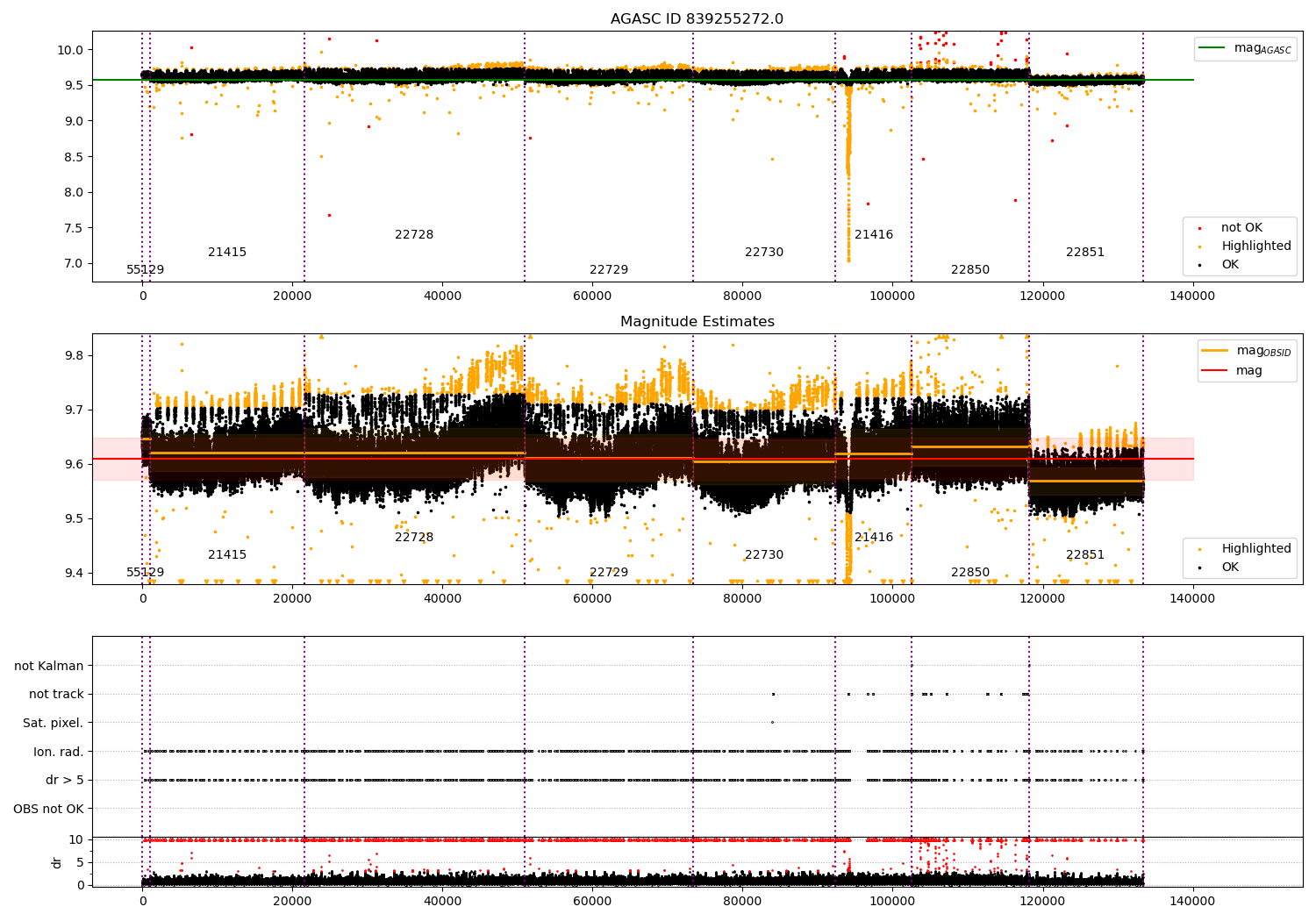This screenshot has width=1316, height=921.
Task: Click obsid label 22850 in the top plot
Action: click(x=970, y=270)
